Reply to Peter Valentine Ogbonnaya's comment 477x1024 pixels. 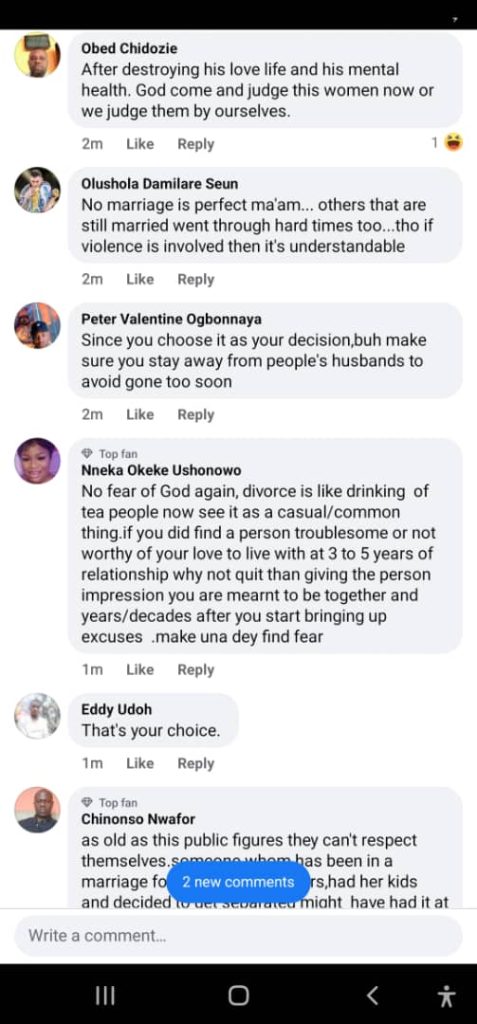[x=195, y=415]
